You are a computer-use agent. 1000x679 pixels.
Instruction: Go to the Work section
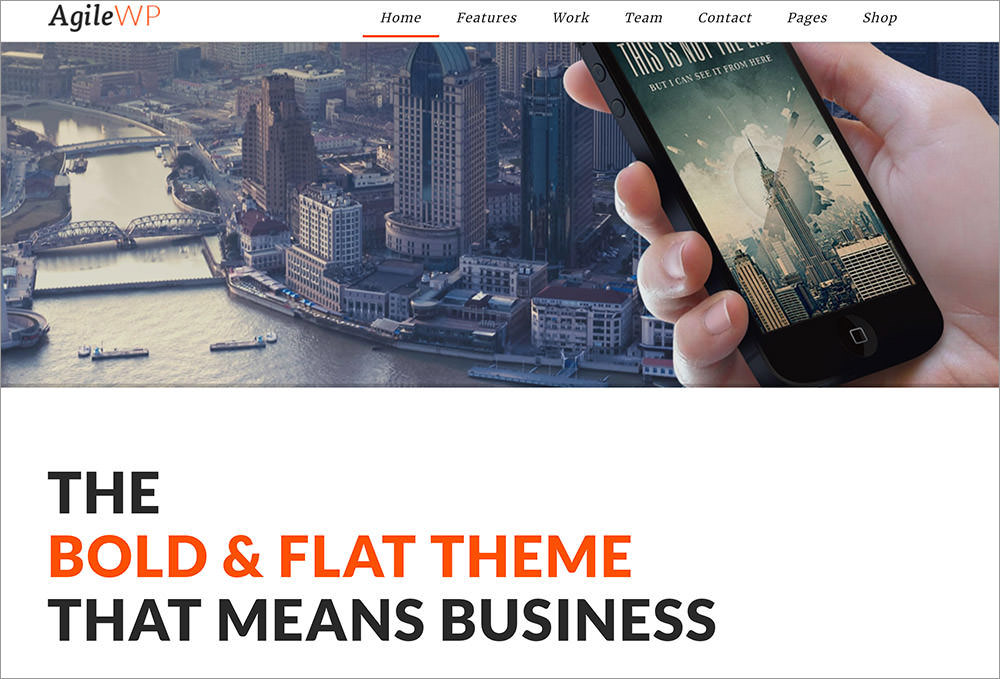coord(571,18)
